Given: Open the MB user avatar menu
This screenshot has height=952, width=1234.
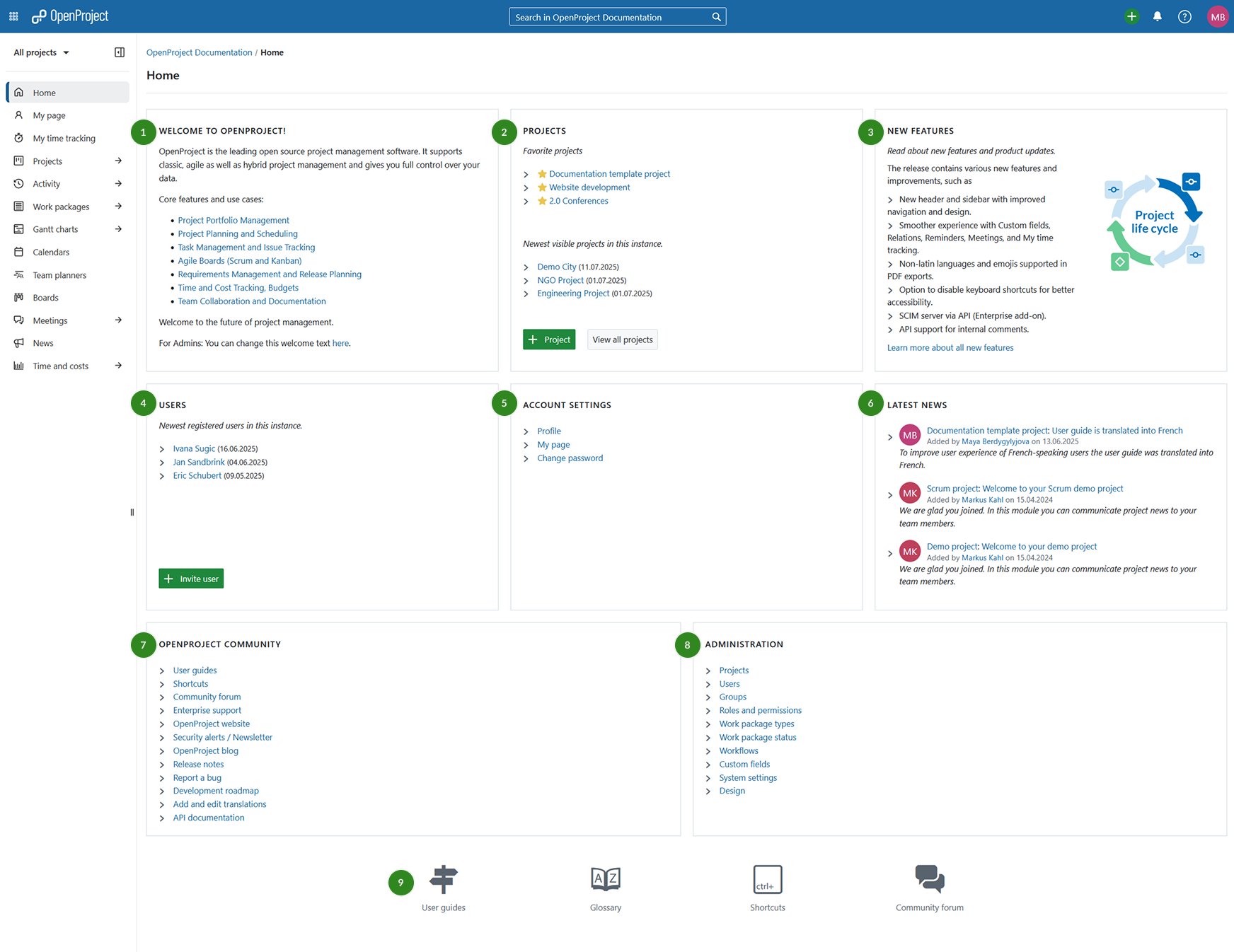Looking at the screenshot, I should pyautogui.click(x=1217, y=16).
